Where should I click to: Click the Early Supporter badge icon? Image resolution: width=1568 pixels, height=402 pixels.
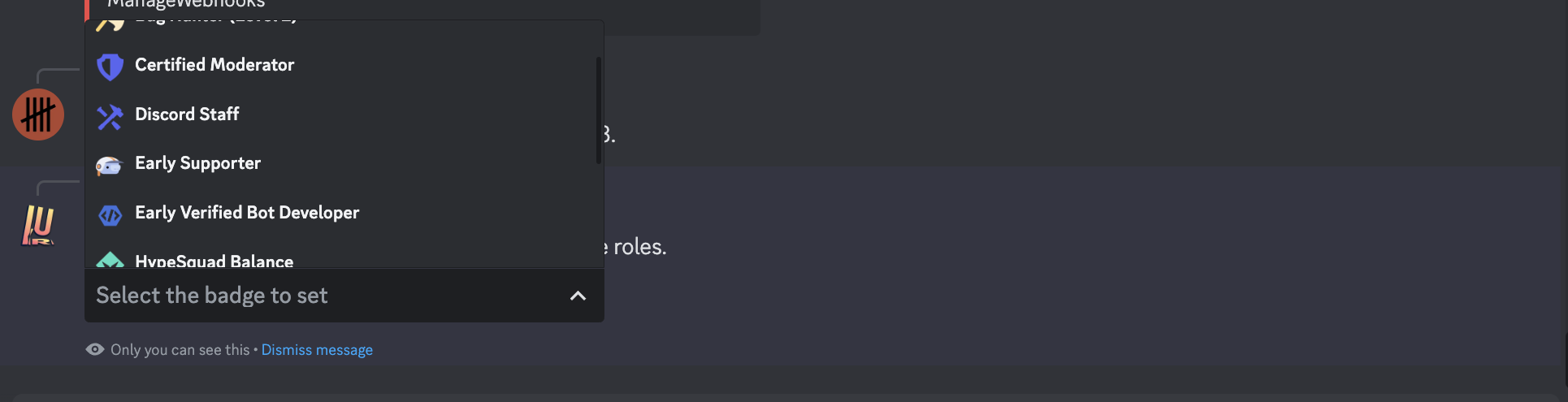(x=110, y=166)
